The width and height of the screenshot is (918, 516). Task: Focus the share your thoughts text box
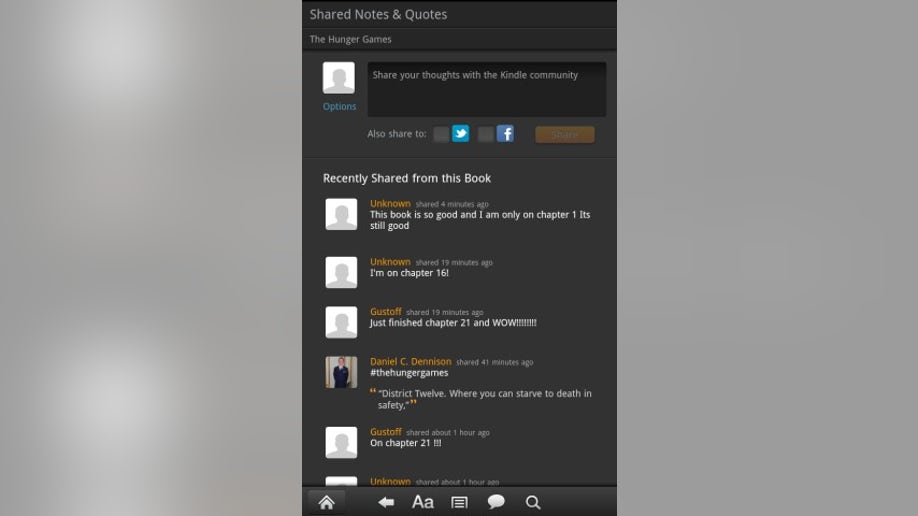[487, 90]
